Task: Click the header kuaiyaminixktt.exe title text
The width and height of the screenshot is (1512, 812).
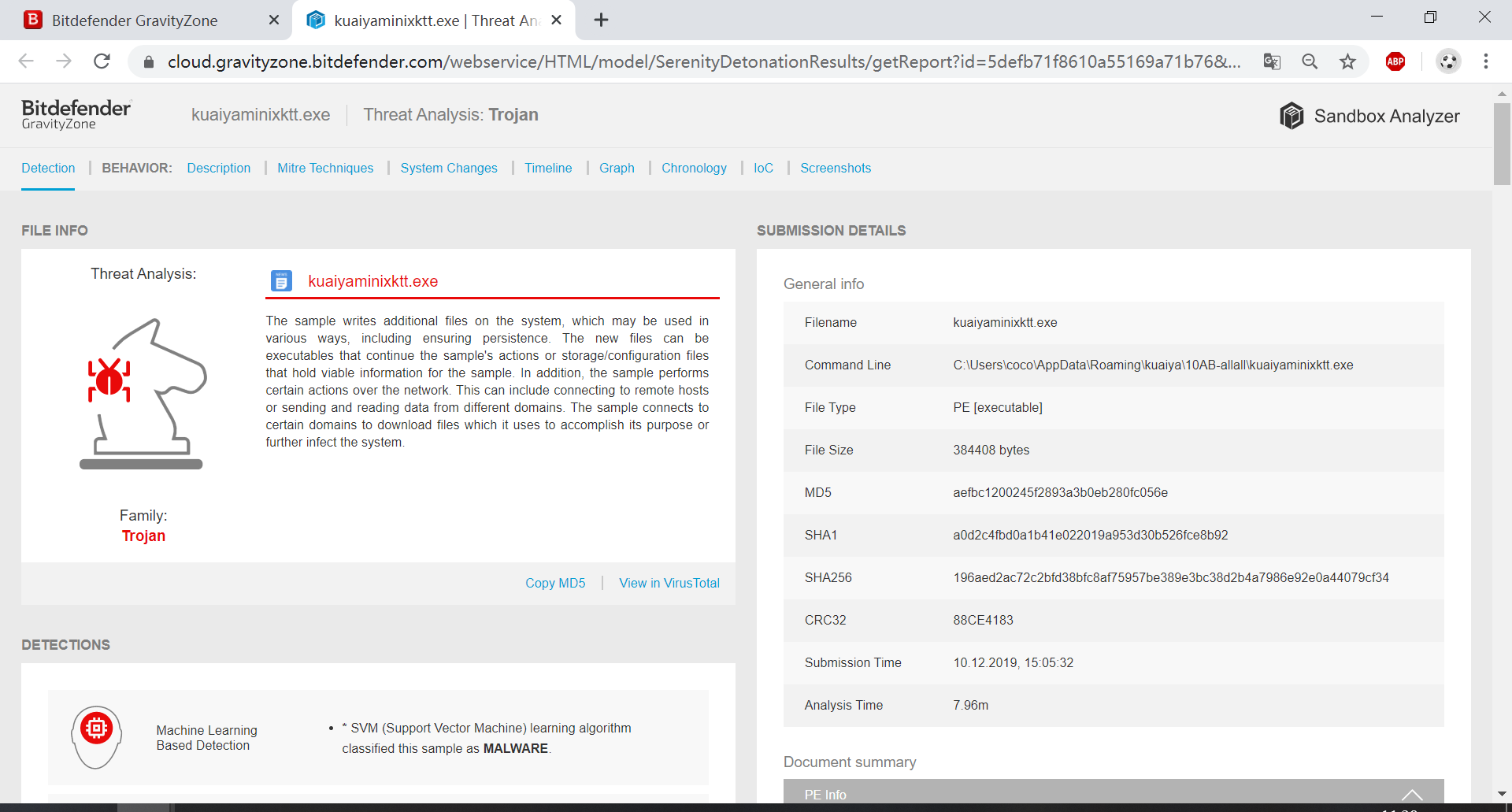Action: [261, 115]
